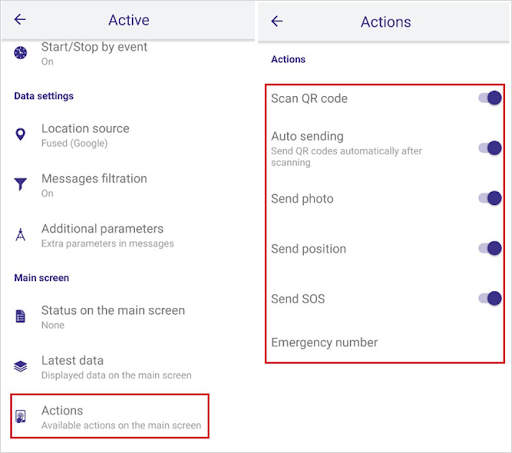Click the Status on main screen document icon
The image size is (512, 453).
tap(20, 316)
